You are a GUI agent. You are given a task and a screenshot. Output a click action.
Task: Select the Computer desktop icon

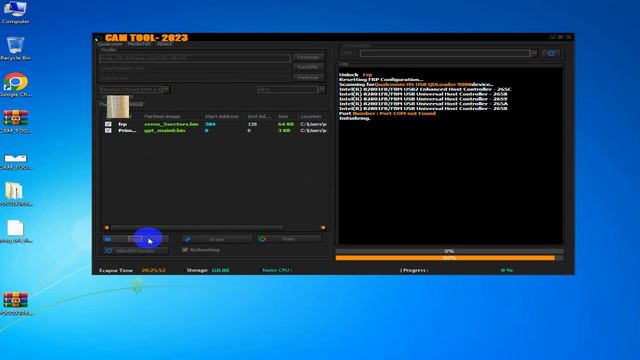(16, 13)
